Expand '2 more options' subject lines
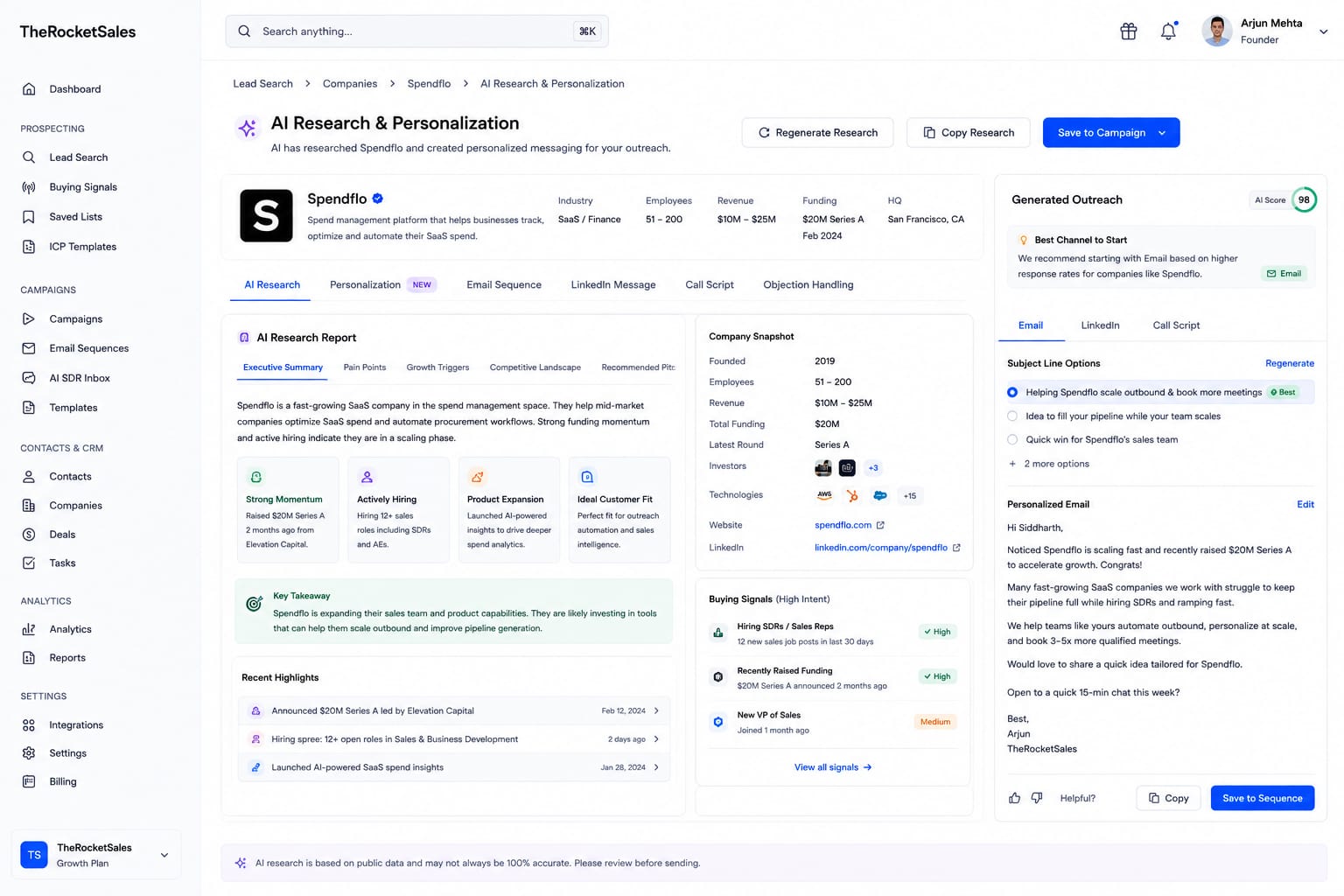Viewport: 1344px width, 896px height. pyautogui.click(x=1049, y=464)
